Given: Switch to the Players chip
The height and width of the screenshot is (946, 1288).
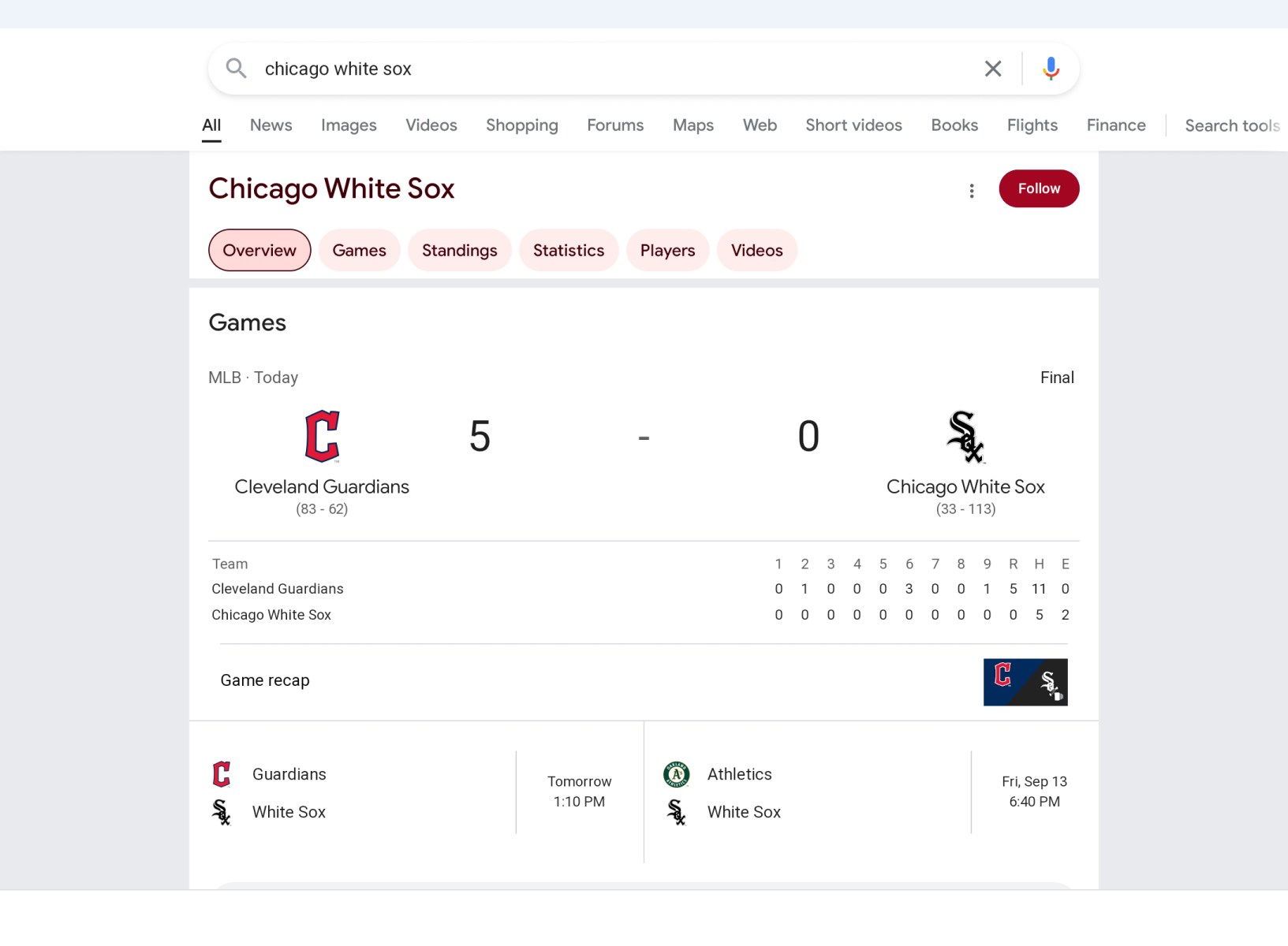Looking at the screenshot, I should [667, 250].
